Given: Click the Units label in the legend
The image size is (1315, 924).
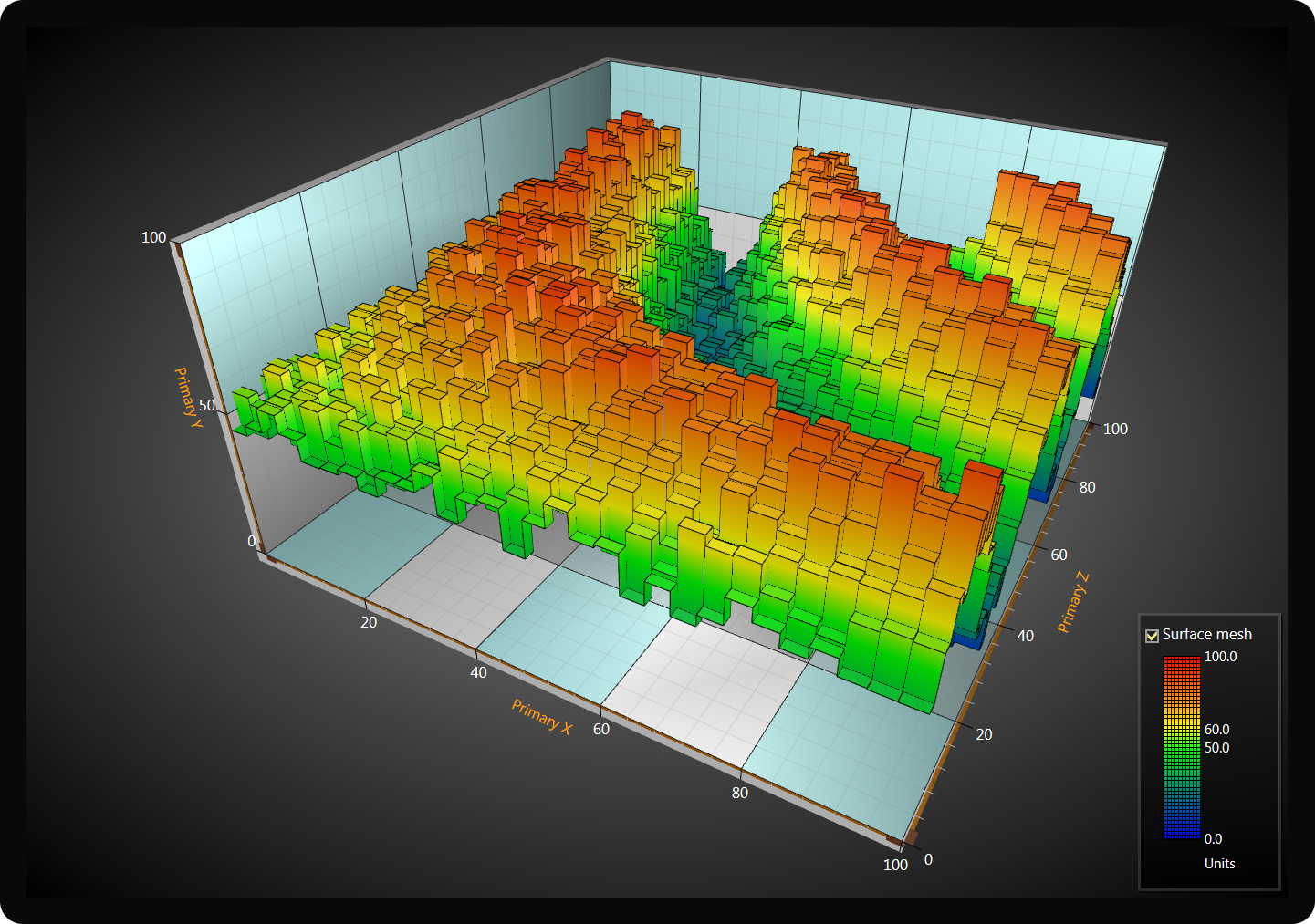Looking at the screenshot, I should 1219,864.
